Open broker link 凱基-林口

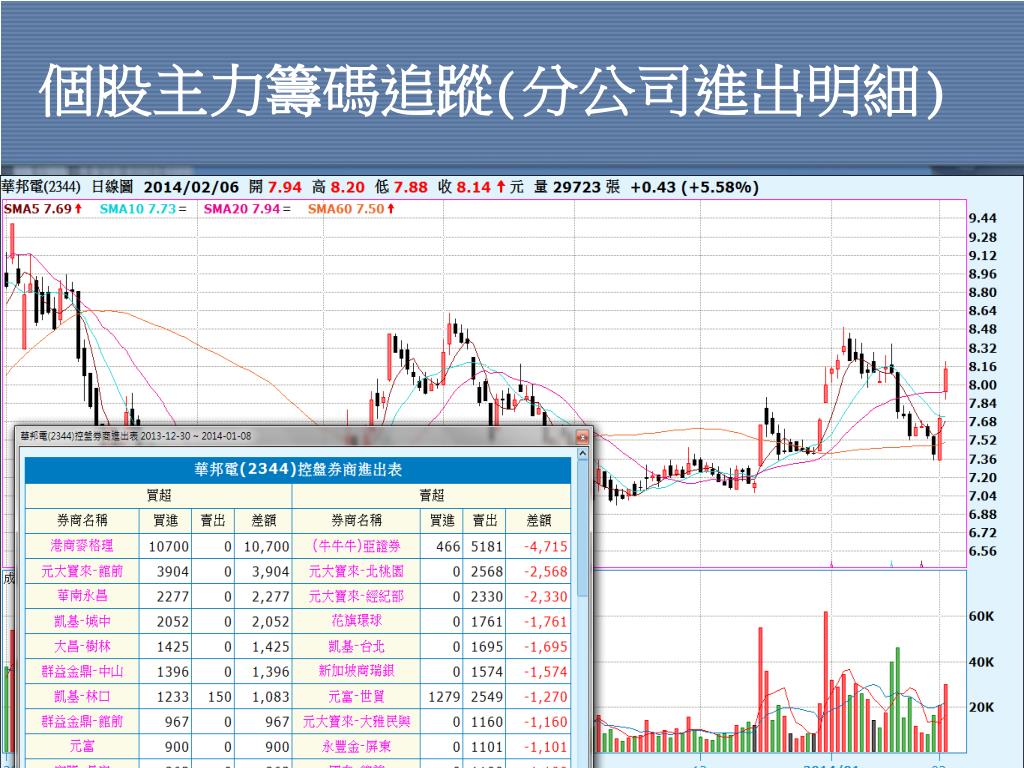82,696
